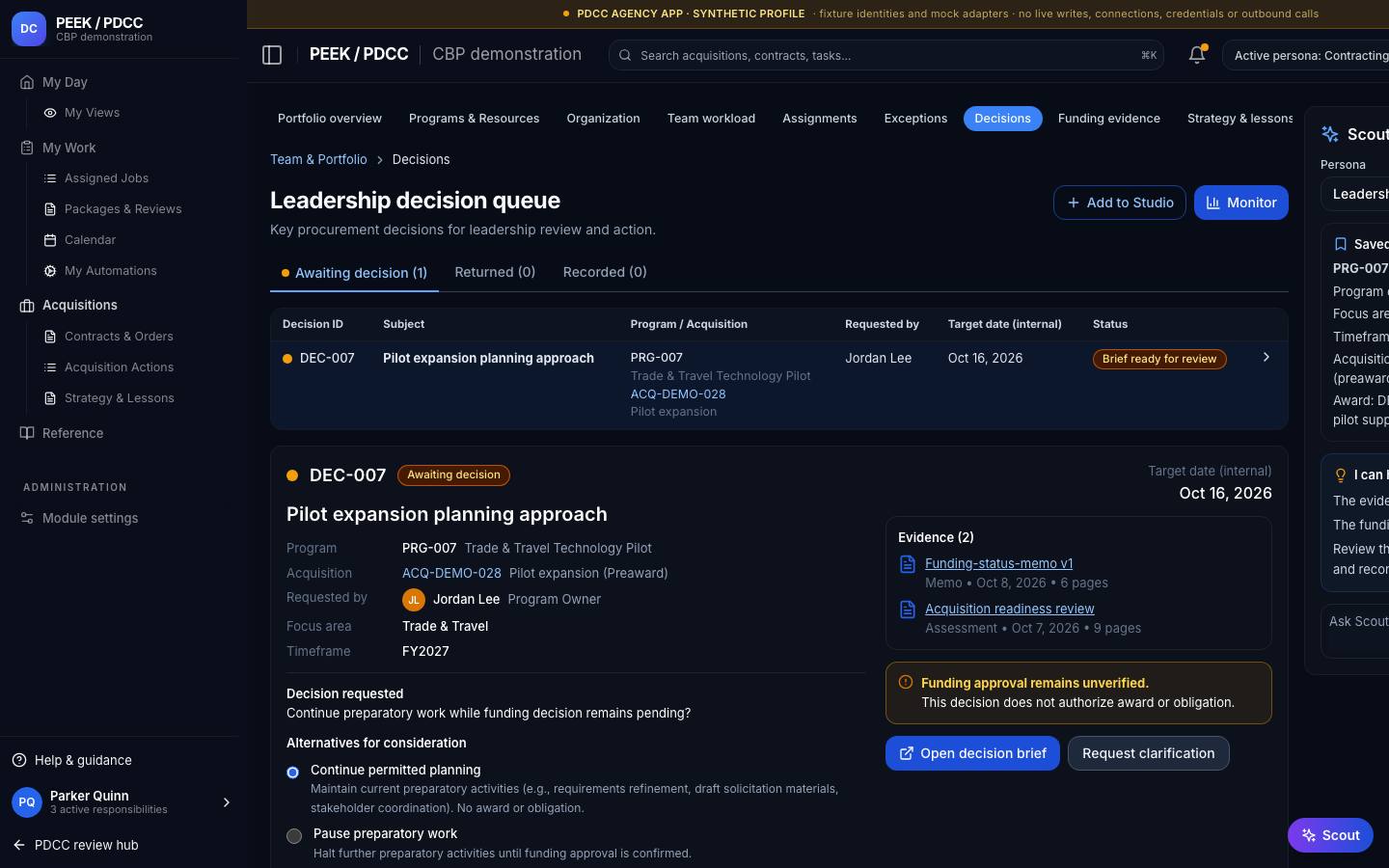Click the Ask Scout input
The width and height of the screenshot is (1389, 868).
[x=1355, y=631]
